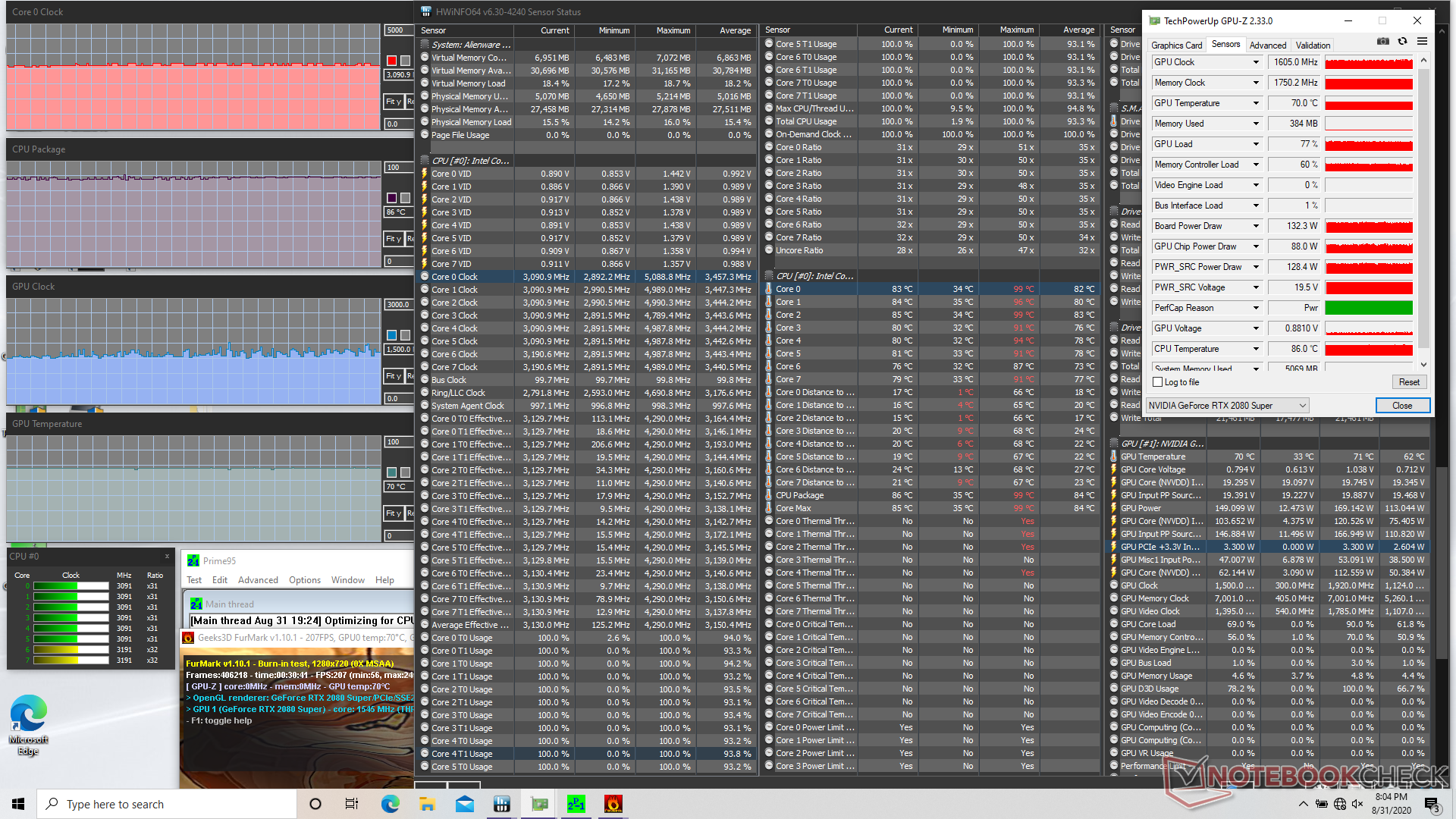Viewport: 1456px width, 819px height.
Task: Click the GPU-Z screenshot camera icon
Action: pos(1383,42)
